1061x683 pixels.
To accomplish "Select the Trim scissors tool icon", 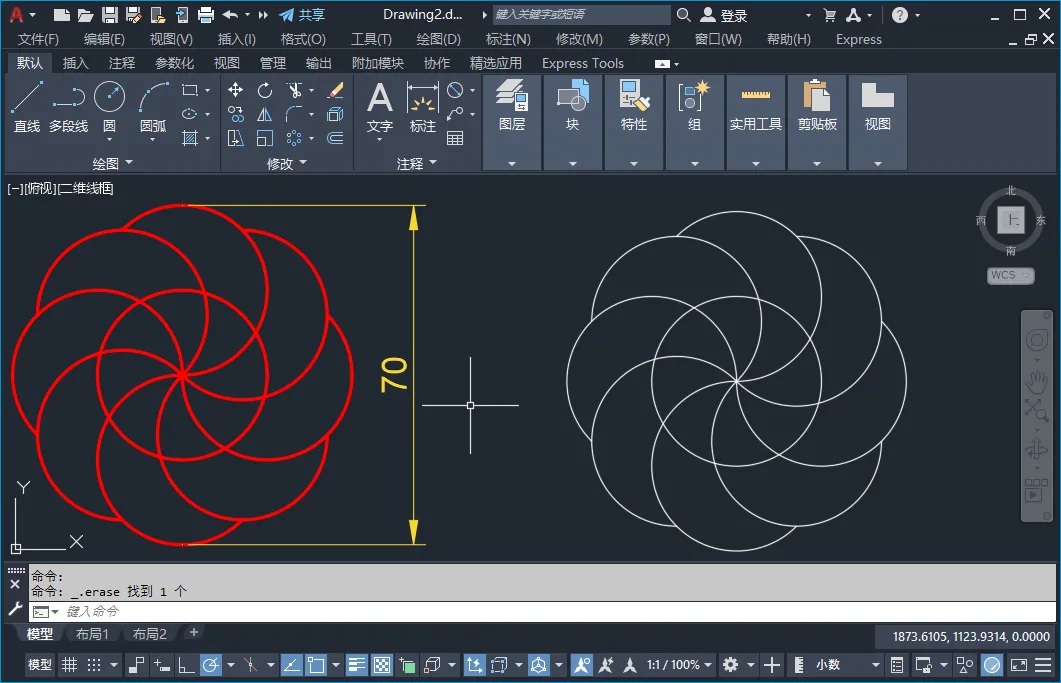I will pos(294,90).
